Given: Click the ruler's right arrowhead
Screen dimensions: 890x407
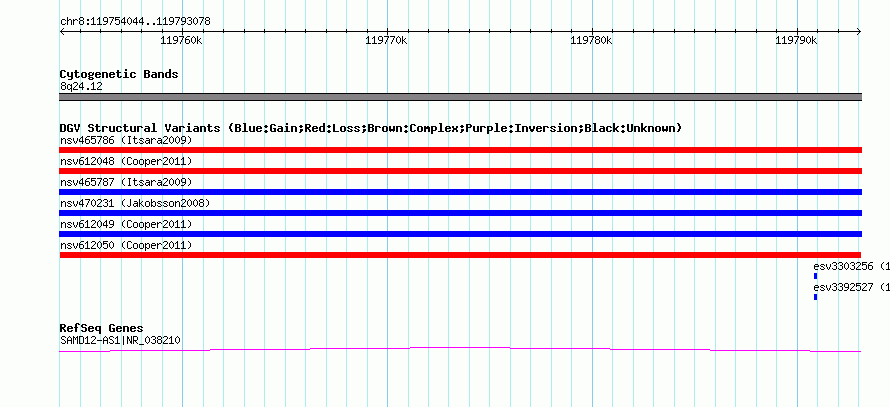Looking at the screenshot, I should coord(859,32).
